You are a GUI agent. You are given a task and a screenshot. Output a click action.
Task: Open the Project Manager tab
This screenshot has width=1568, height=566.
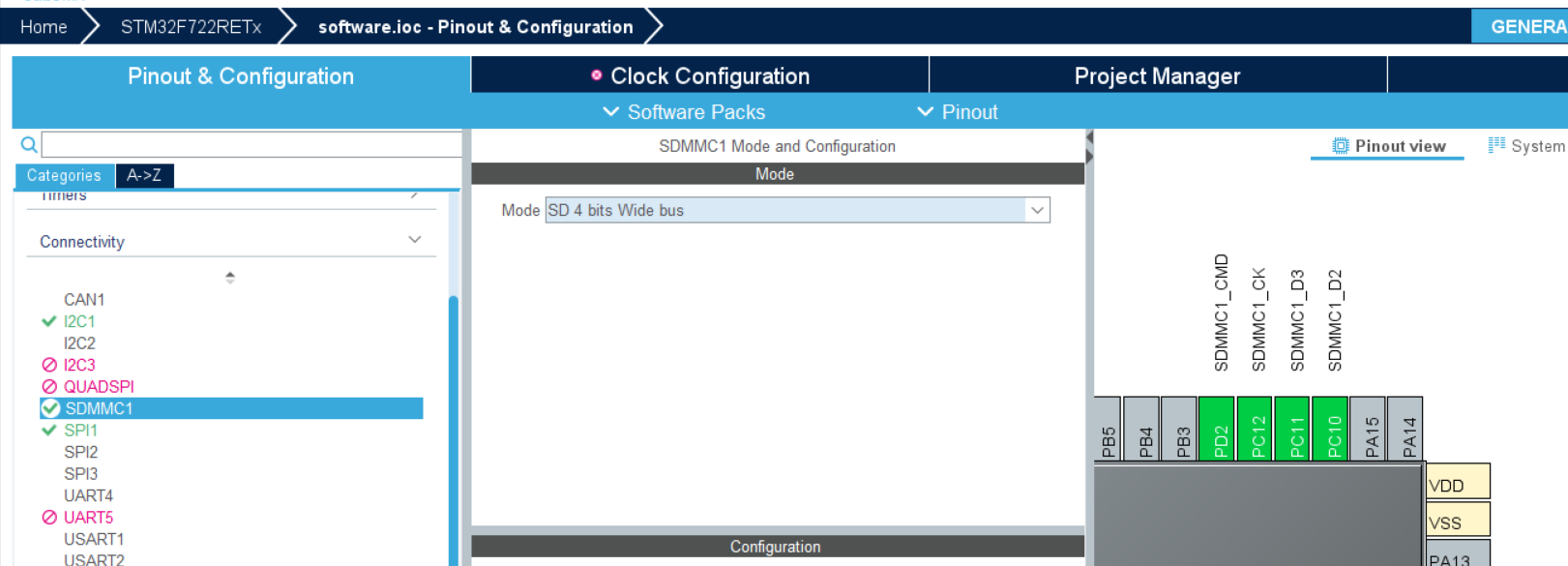coord(1158,76)
